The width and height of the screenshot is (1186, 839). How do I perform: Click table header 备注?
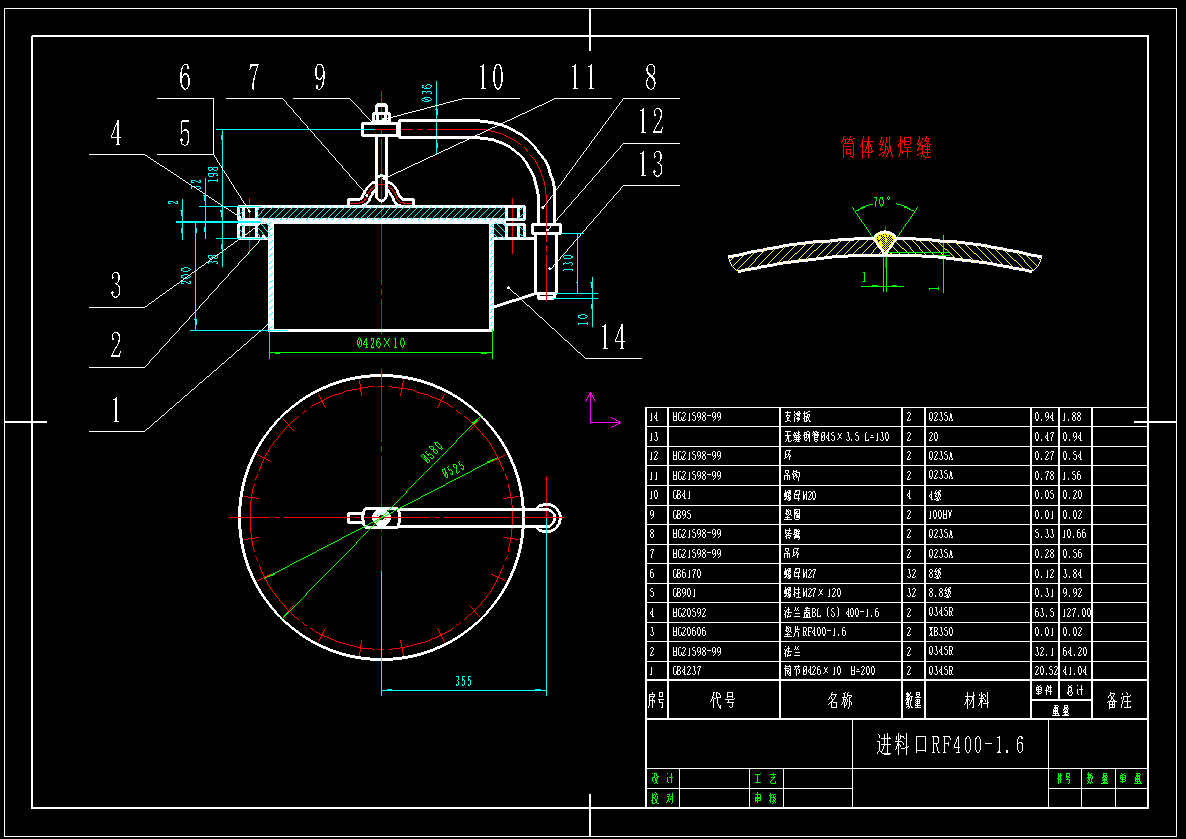coord(1119,700)
